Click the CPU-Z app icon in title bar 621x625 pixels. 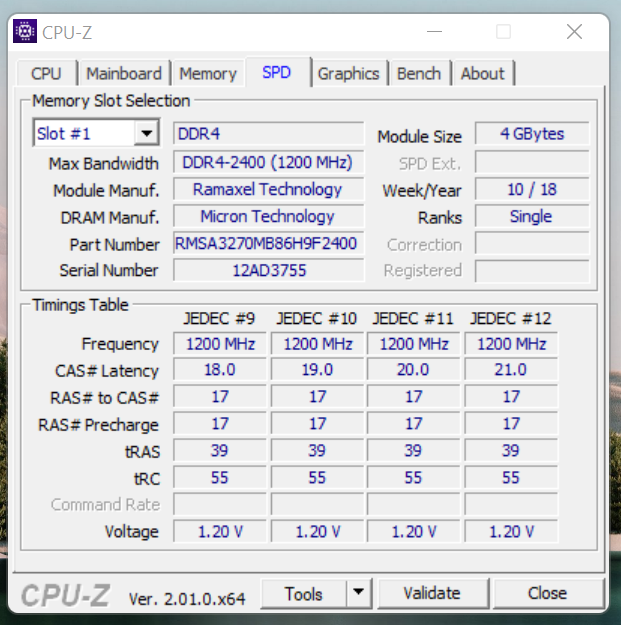23,32
